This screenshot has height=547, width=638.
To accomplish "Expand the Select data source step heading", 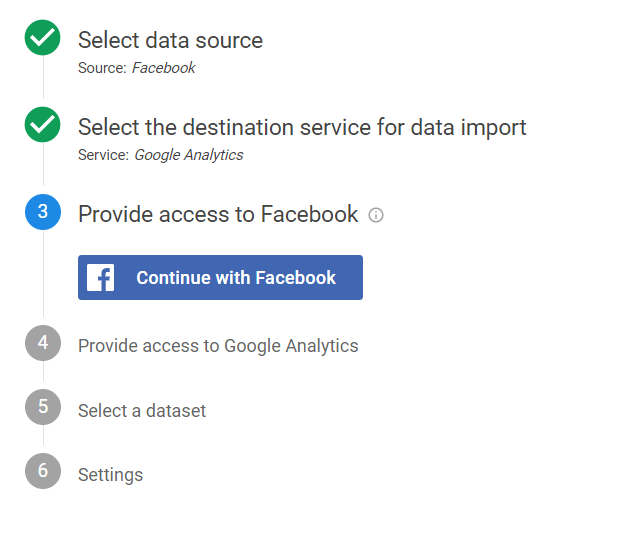I will tap(170, 40).
